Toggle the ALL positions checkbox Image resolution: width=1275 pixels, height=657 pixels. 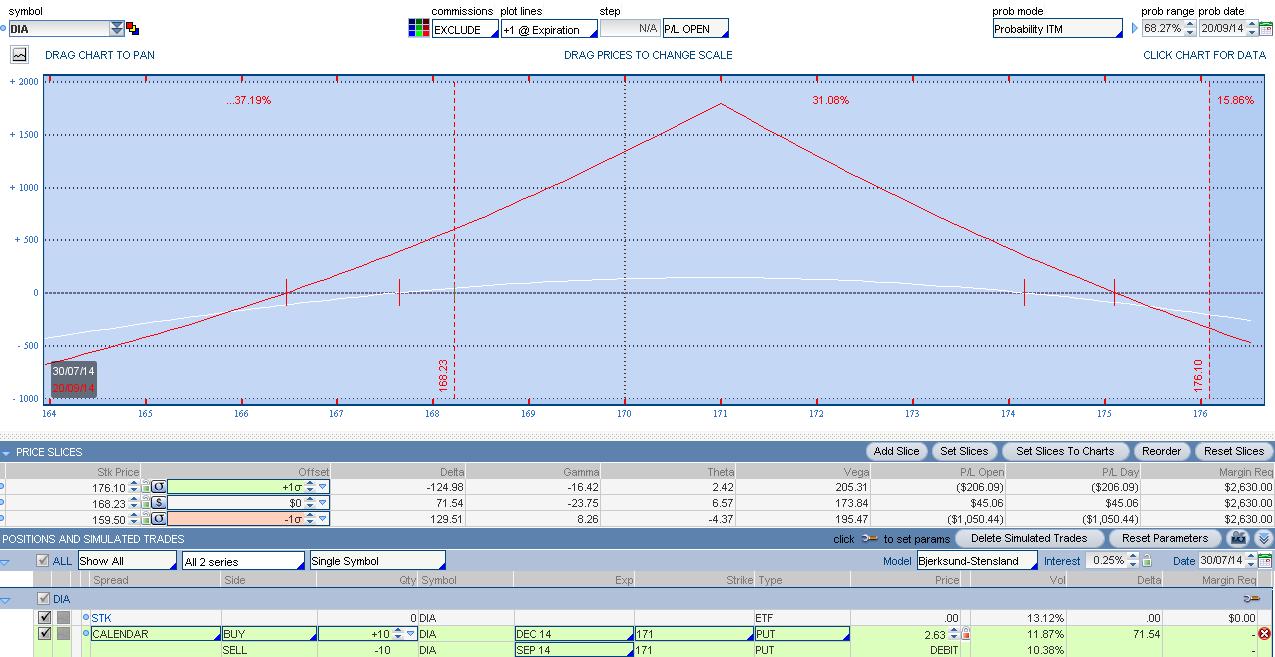(x=42, y=561)
